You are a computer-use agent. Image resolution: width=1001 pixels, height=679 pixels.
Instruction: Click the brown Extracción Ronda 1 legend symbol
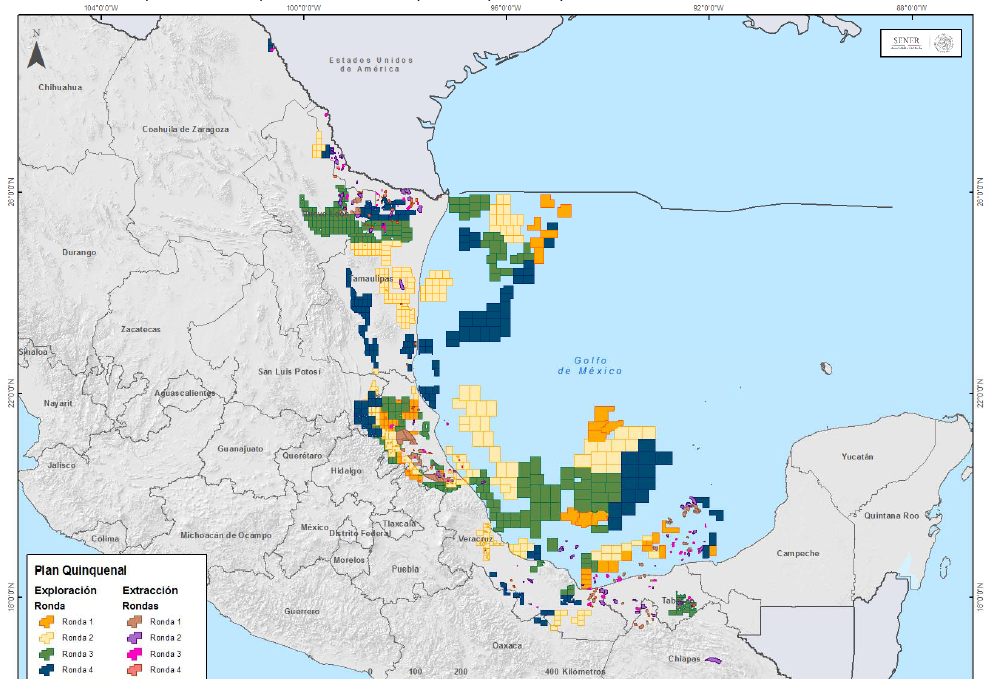tap(133, 621)
